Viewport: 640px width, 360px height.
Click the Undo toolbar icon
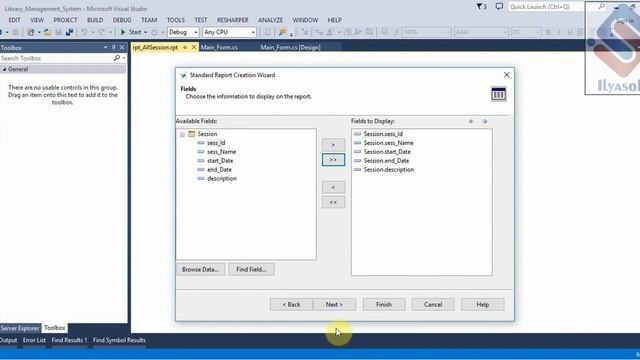[84, 32]
